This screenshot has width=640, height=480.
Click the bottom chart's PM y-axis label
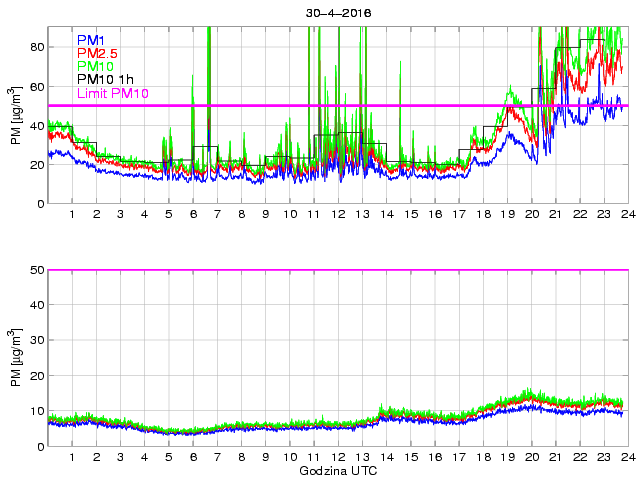pos(16,358)
